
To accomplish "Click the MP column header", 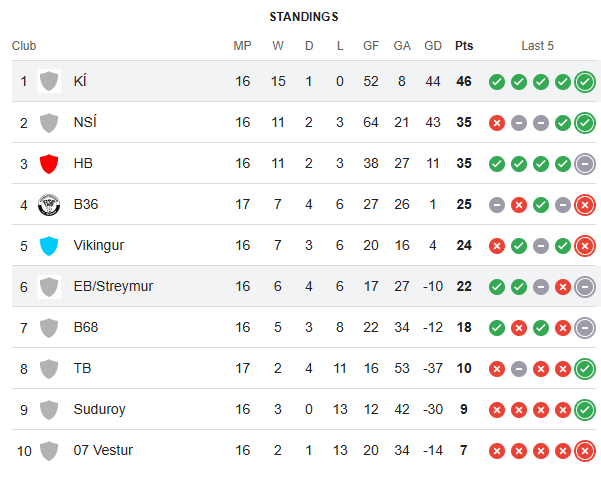I will pos(243,46).
